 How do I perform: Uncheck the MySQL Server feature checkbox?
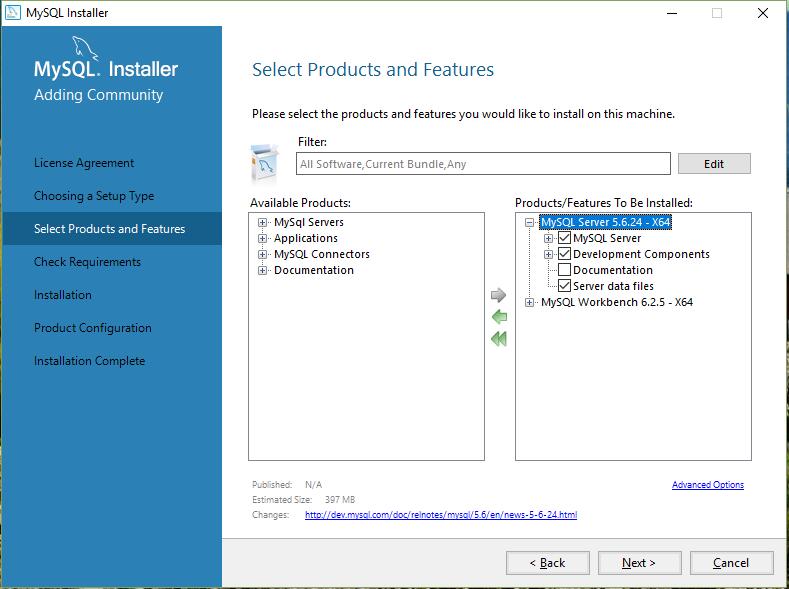click(565, 239)
